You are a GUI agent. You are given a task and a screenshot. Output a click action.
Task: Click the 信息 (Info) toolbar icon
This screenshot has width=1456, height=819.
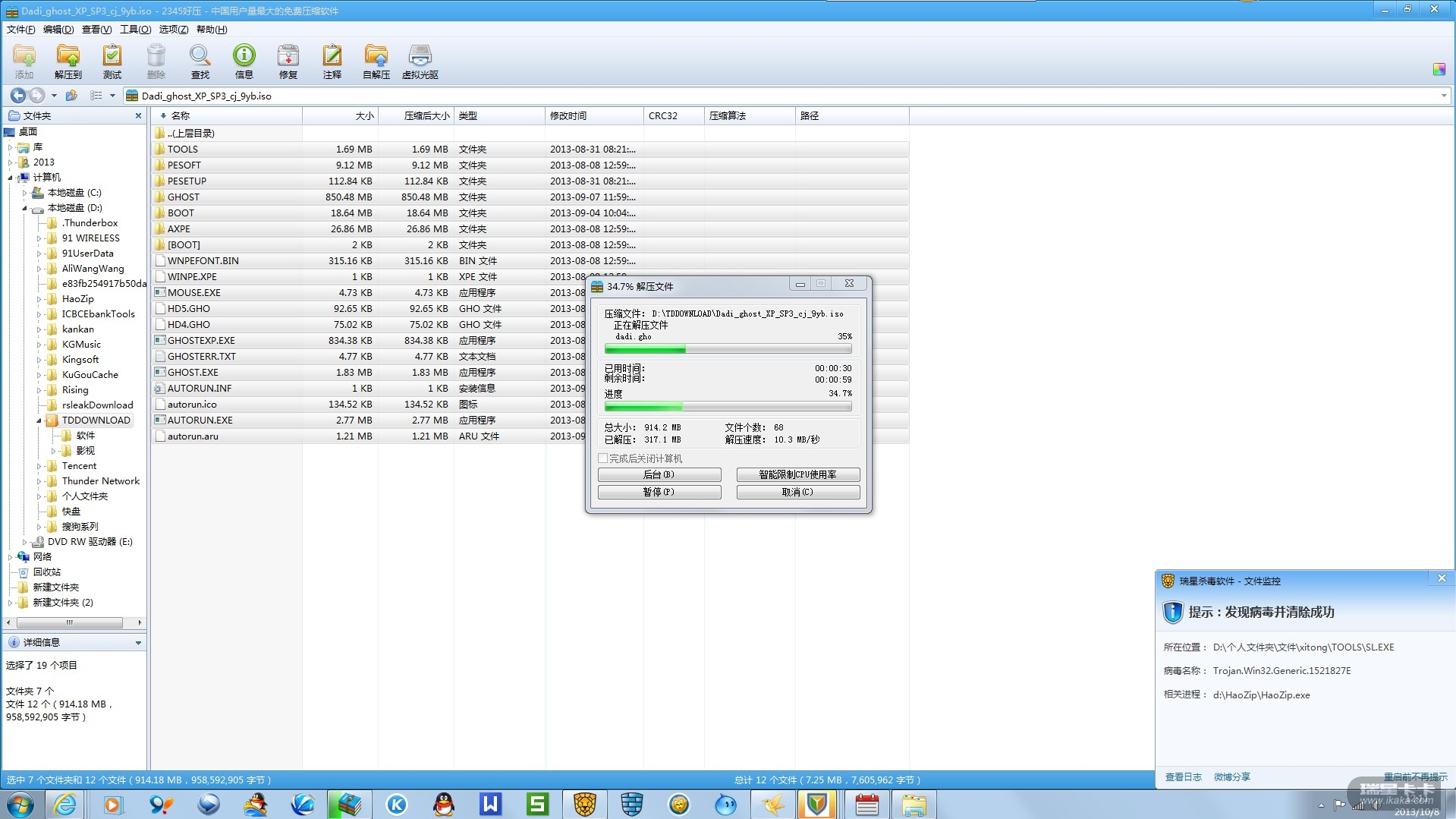coord(244,61)
